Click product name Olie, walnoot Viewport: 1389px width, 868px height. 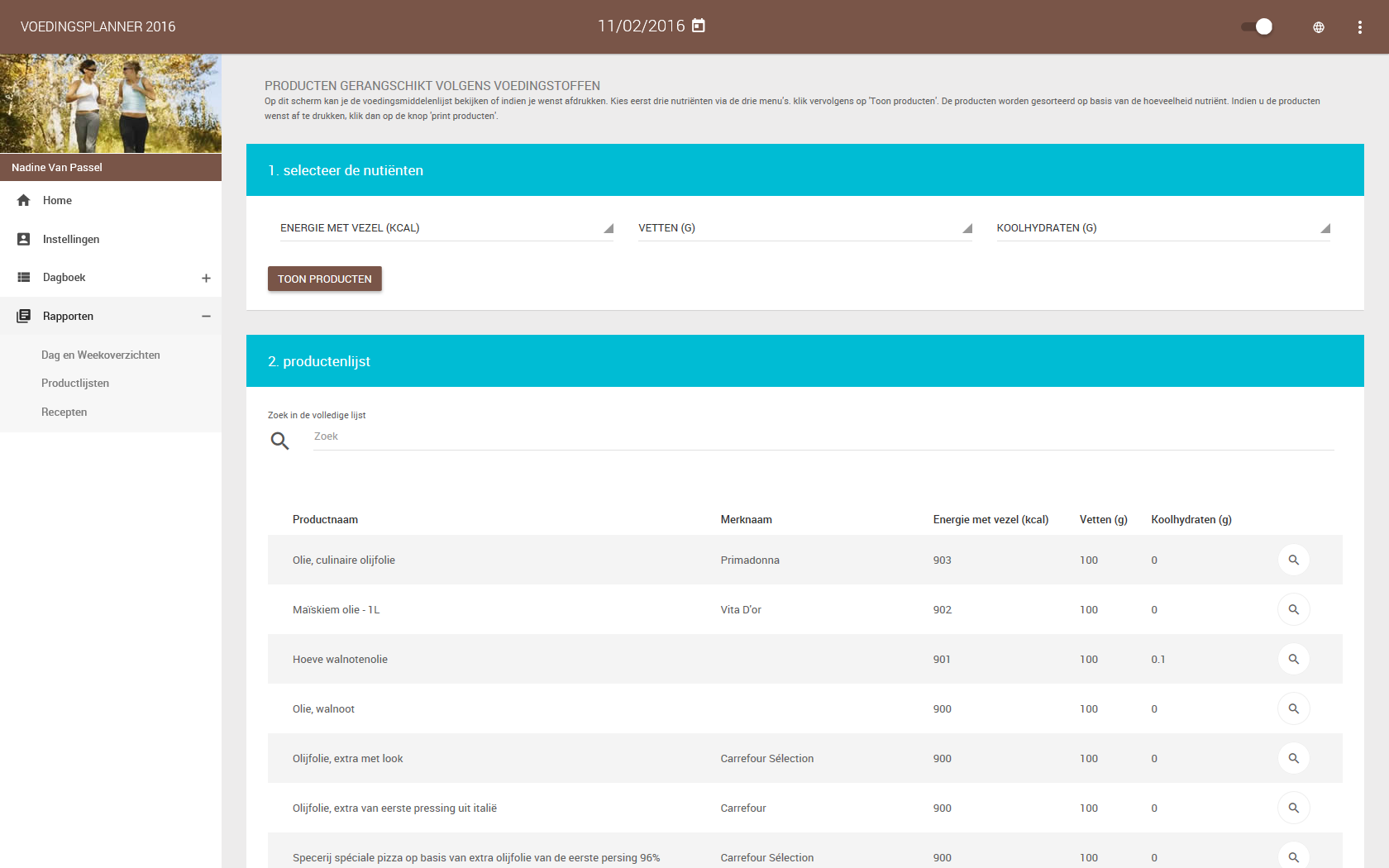(323, 709)
